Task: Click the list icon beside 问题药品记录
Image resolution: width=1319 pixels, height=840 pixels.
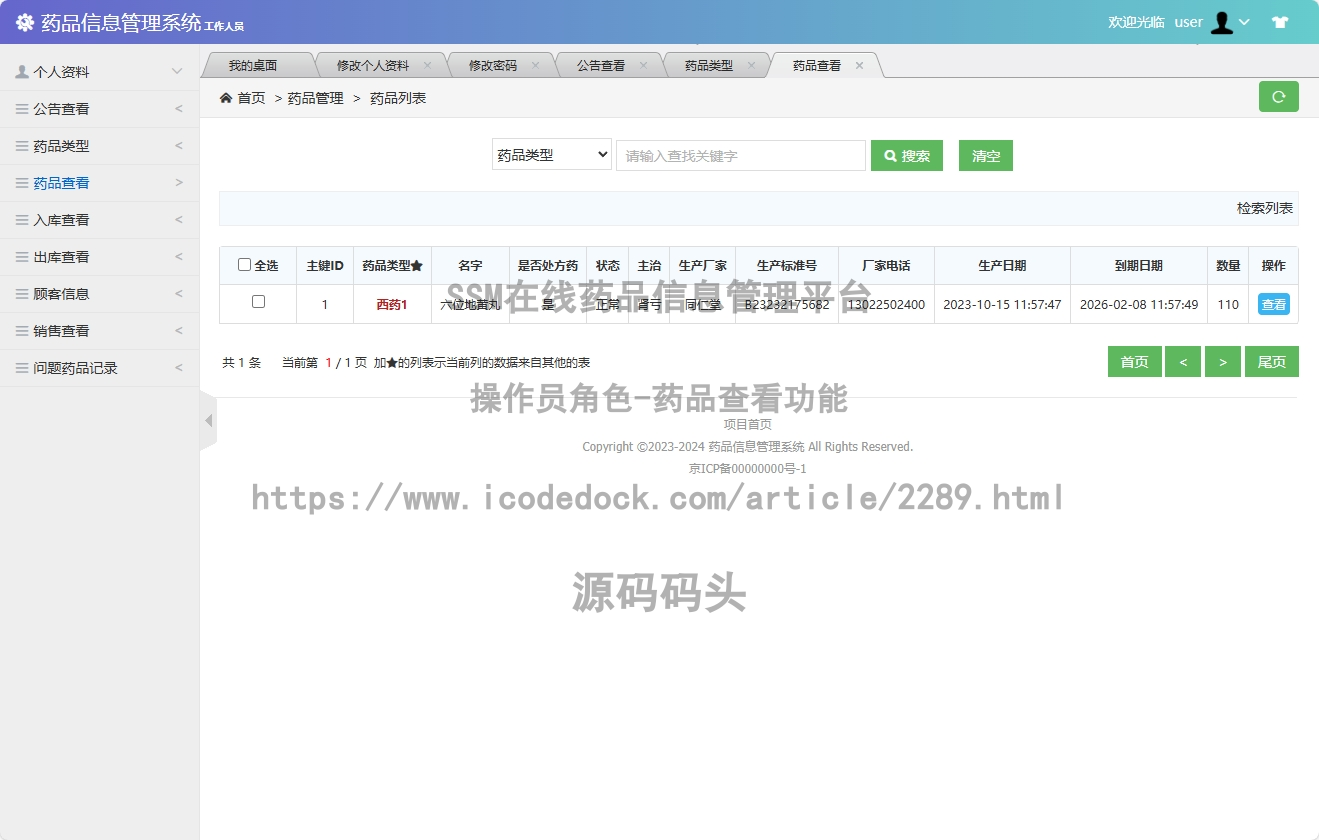Action: pos(22,368)
